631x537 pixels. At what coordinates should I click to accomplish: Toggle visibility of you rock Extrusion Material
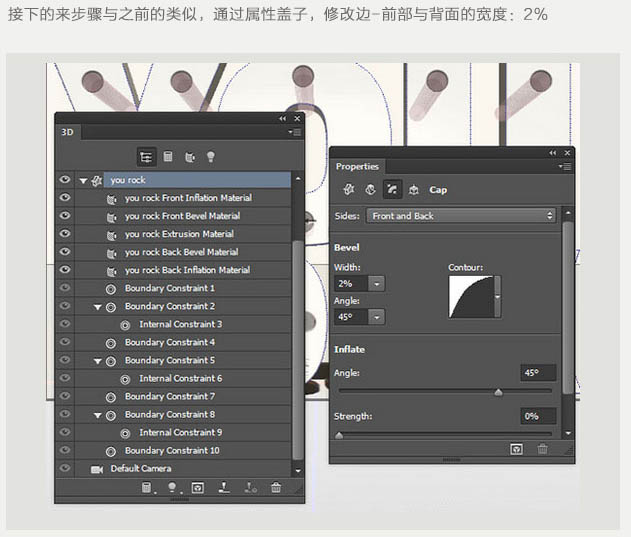[65, 234]
